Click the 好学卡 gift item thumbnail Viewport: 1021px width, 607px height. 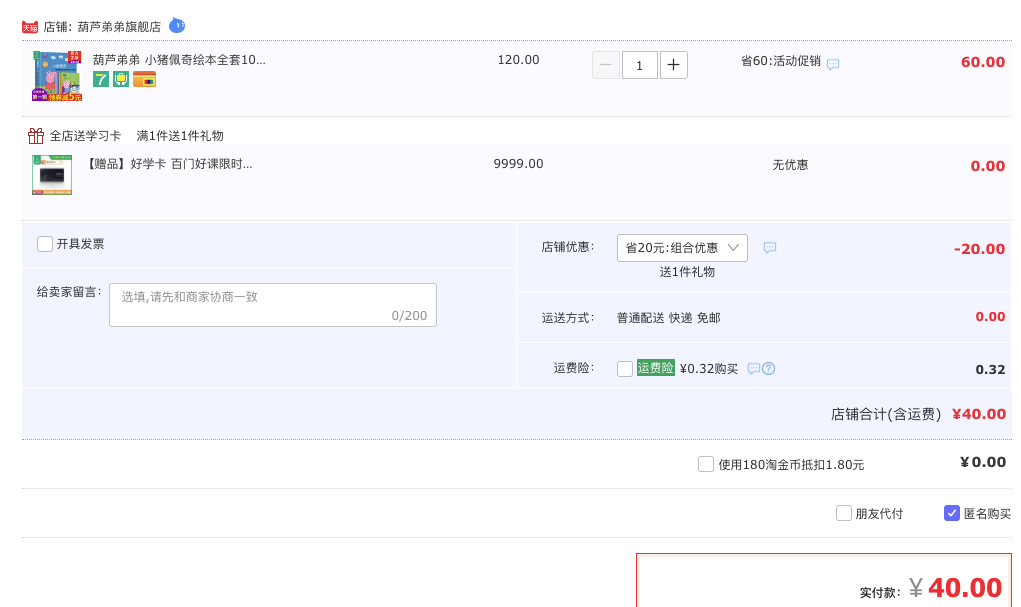coord(52,175)
